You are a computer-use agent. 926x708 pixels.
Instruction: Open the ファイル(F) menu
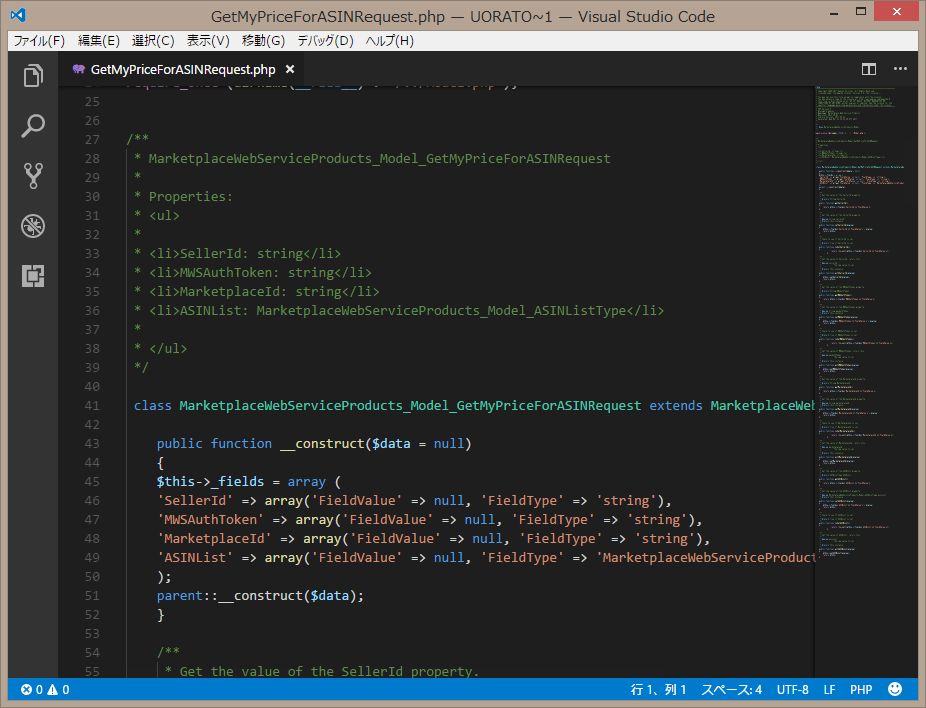(39, 41)
